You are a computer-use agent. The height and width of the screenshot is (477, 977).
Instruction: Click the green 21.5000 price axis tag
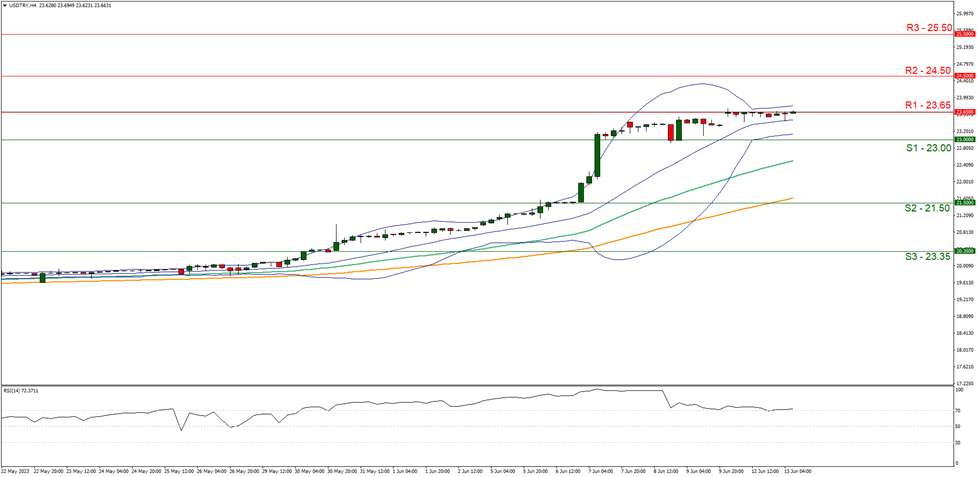point(964,203)
